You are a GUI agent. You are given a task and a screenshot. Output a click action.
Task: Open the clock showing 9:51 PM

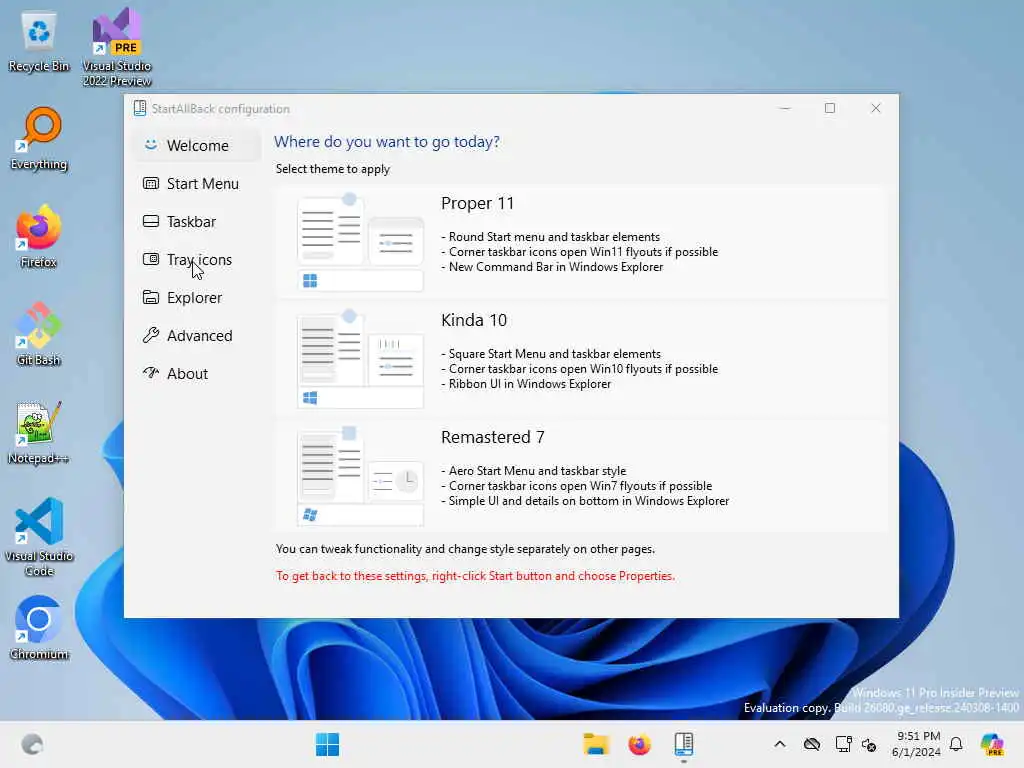(x=917, y=744)
